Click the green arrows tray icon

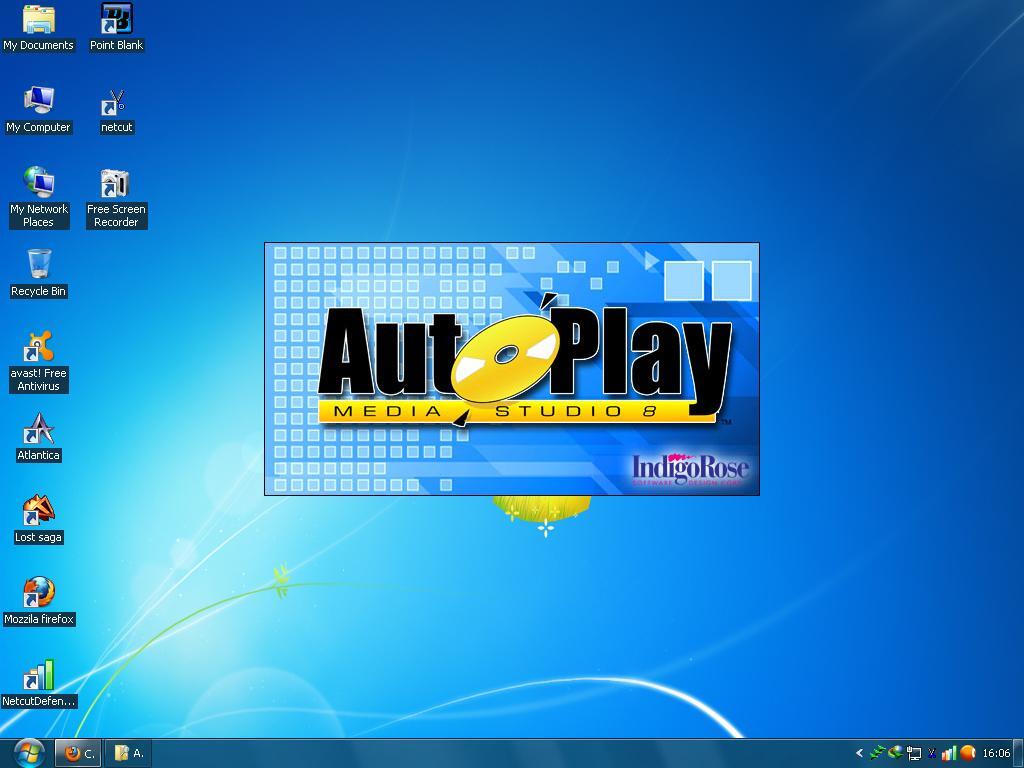pyautogui.click(x=878, y=753)
